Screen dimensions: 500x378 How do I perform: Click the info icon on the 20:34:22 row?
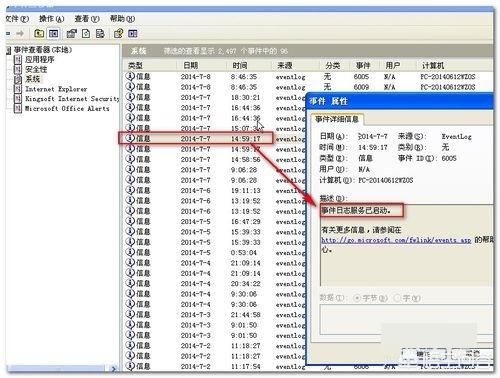[x=130, y=283]
